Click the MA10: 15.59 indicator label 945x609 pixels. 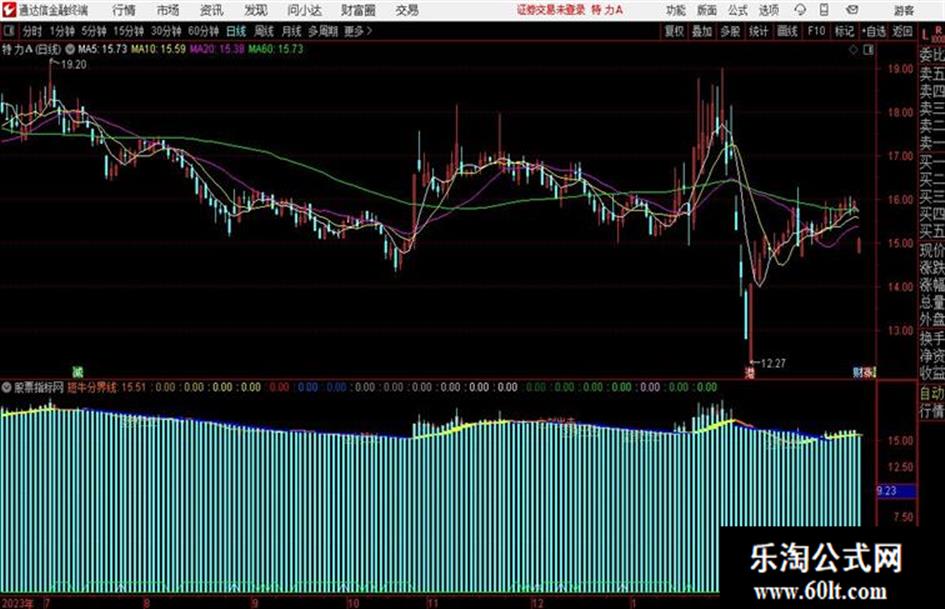pos(159,49)
